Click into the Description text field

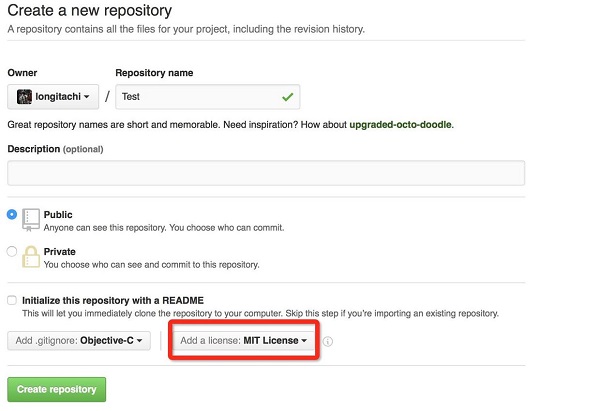pyautogui.click(x=266, y=173)
